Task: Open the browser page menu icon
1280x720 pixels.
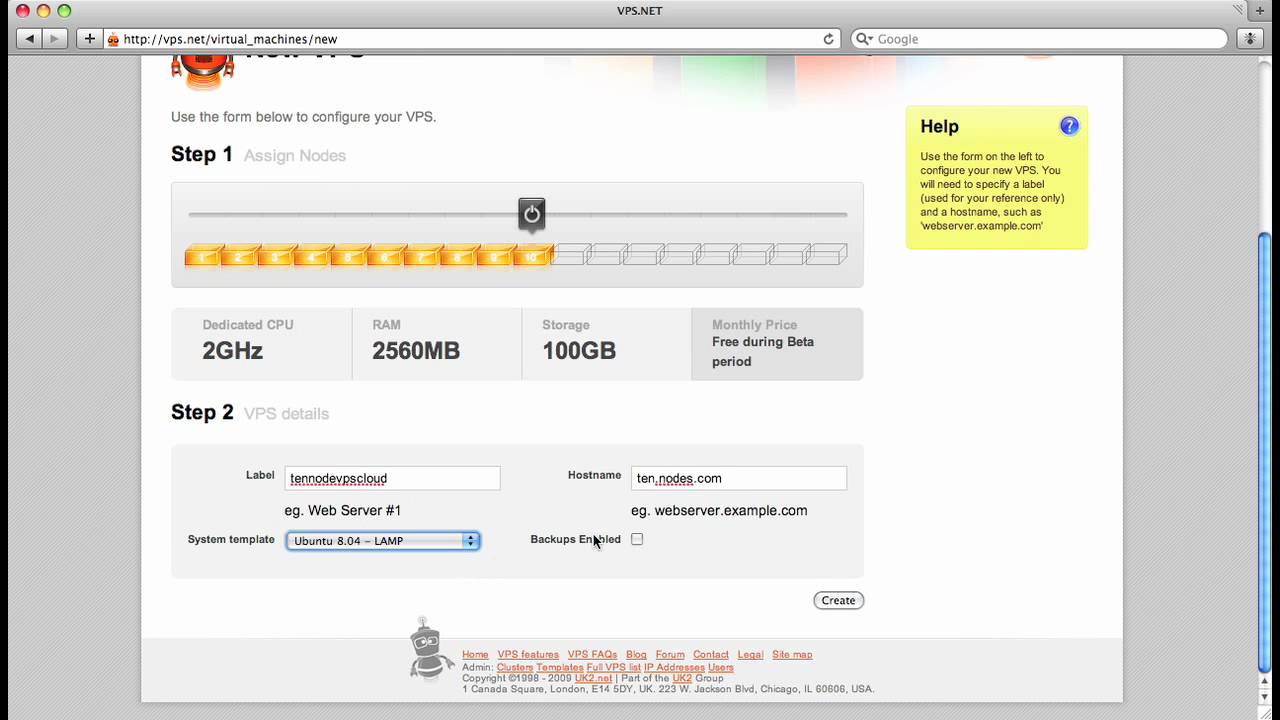Action: [x=1249, y=39]
